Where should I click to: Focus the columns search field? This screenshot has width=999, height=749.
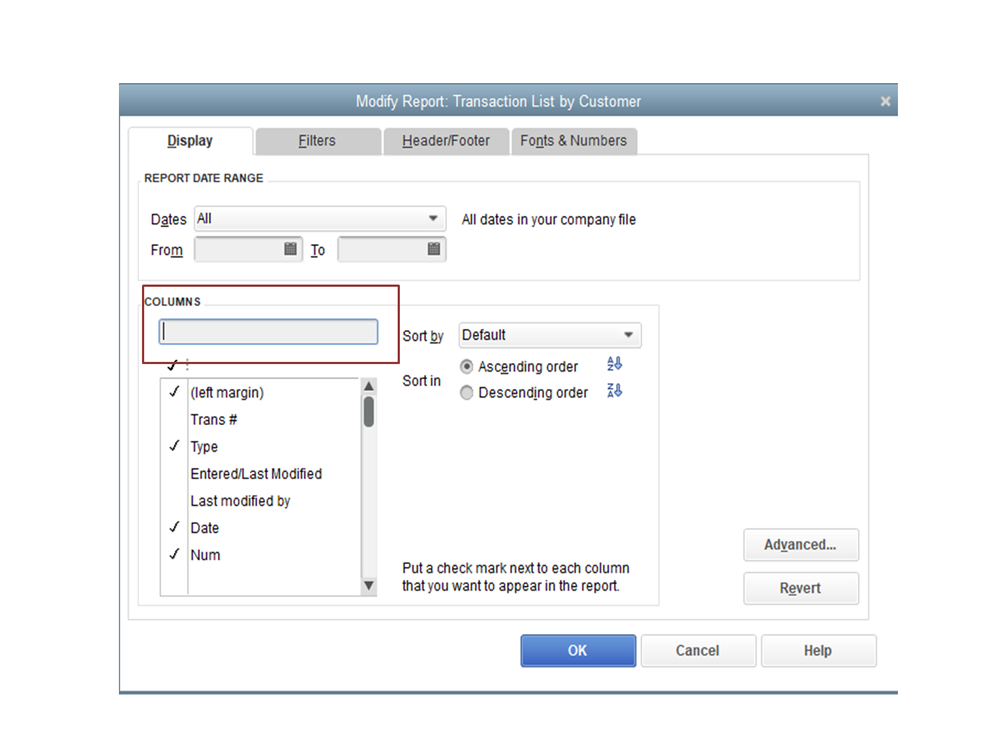pos(268,332)
